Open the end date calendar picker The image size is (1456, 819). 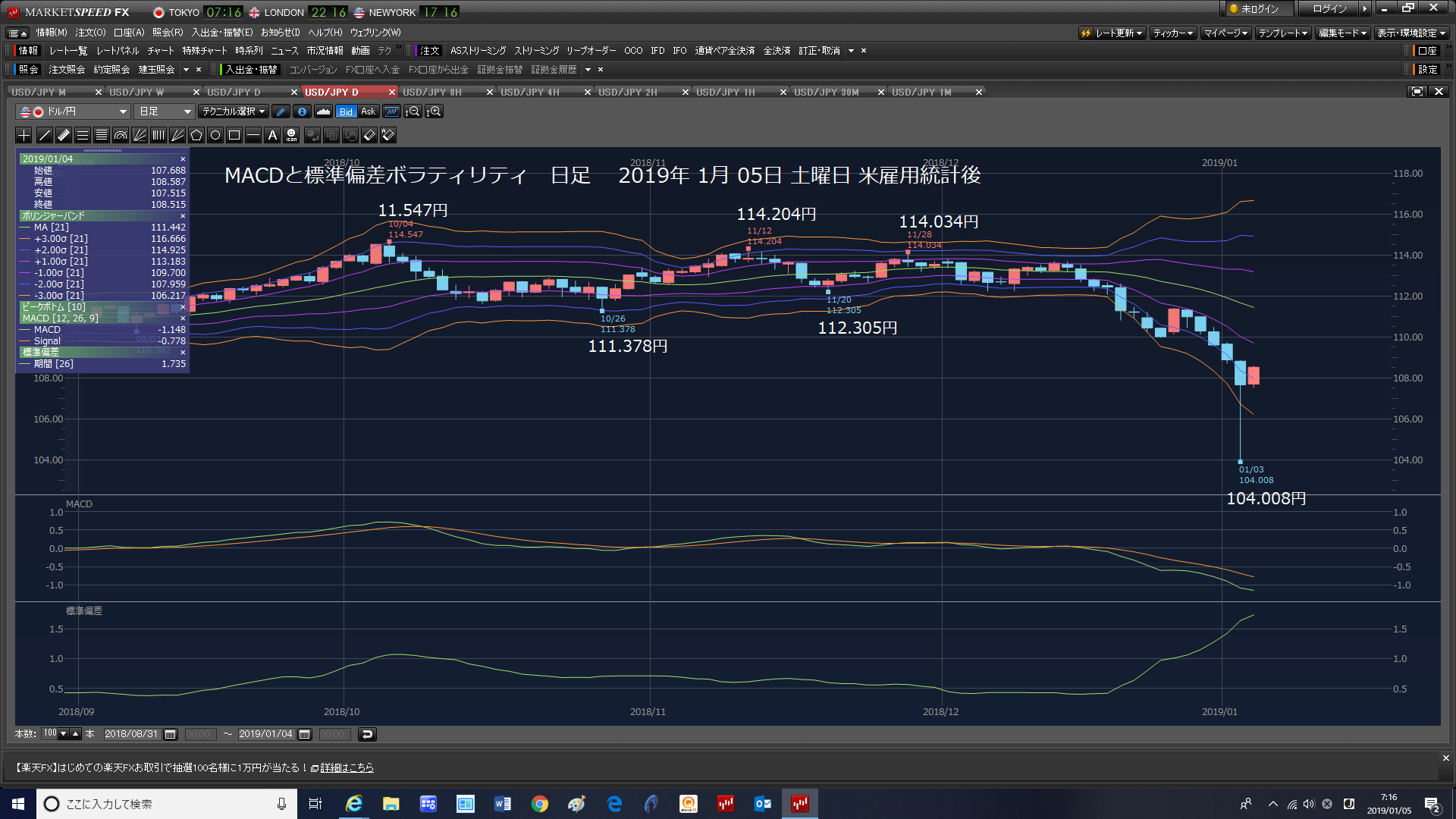tap(305, 734)
